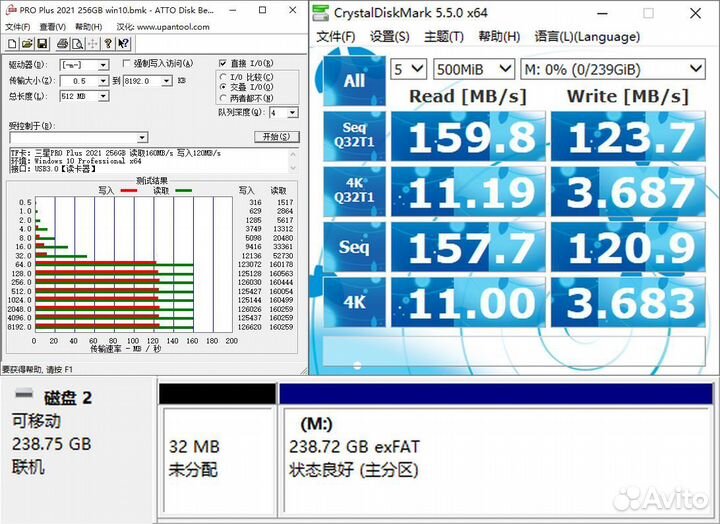The image size is (720, 524).
Task: Open the test count dropdown showing 5
Action: 409,69
